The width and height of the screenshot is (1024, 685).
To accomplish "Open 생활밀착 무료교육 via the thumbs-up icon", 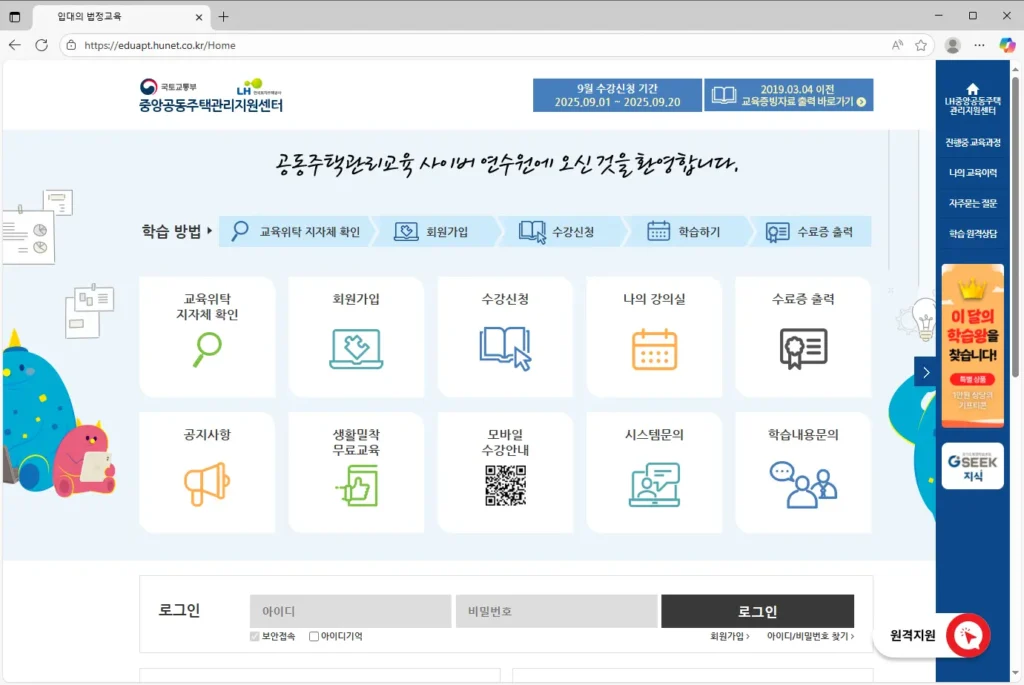I will coord(356,487).
